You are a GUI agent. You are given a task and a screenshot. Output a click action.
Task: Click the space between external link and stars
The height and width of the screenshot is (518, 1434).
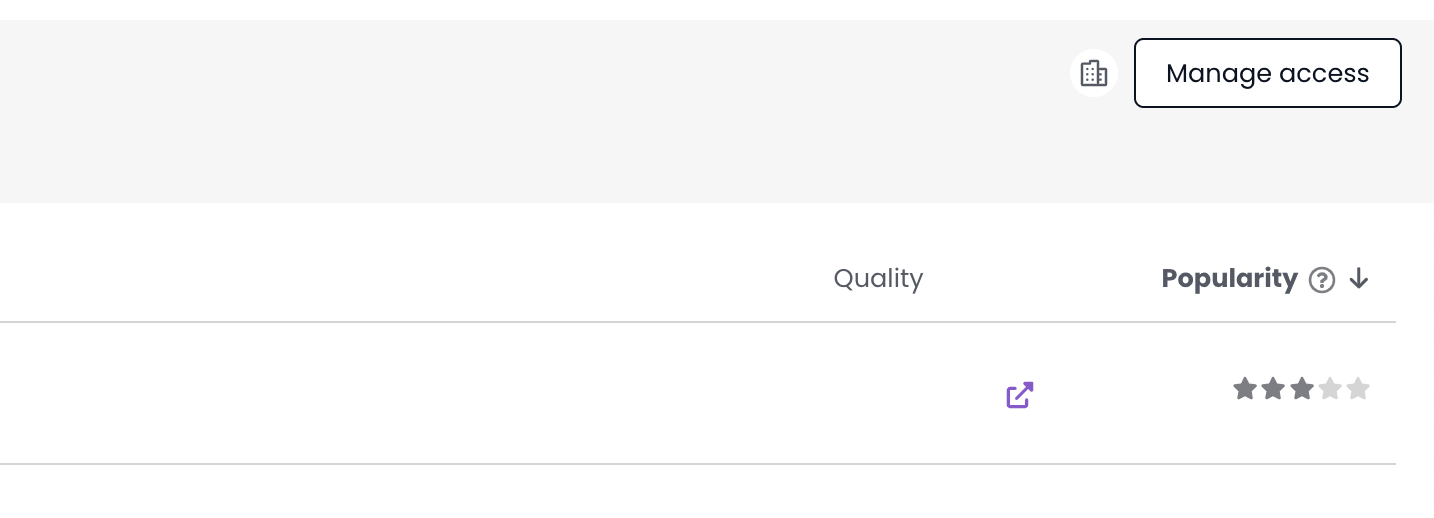pos(1130,394)
